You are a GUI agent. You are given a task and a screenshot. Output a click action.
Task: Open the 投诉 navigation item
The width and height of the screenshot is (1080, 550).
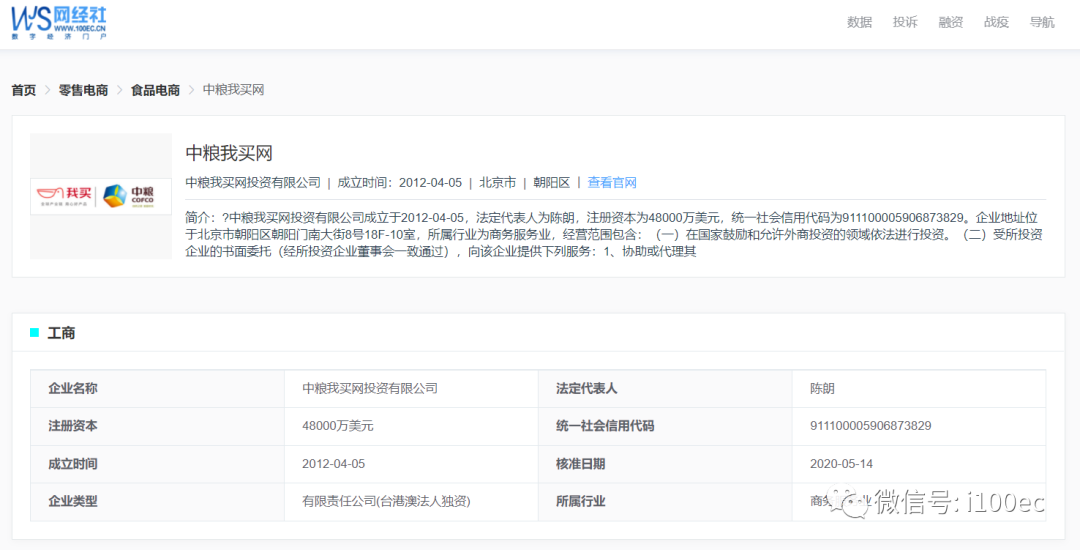pos(905,22)
